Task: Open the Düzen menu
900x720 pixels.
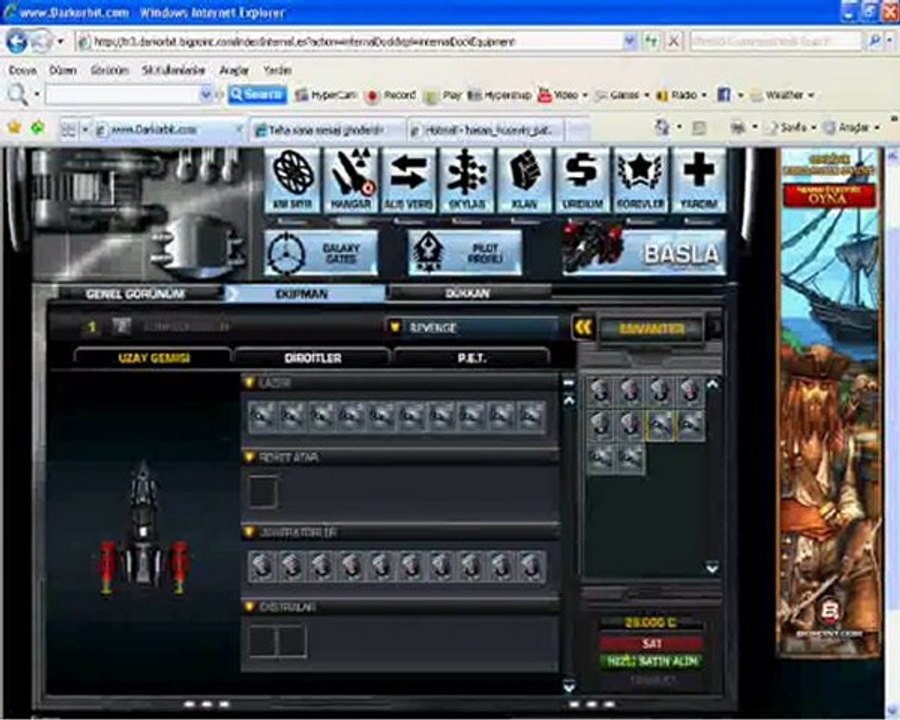Action: point(63,70)
